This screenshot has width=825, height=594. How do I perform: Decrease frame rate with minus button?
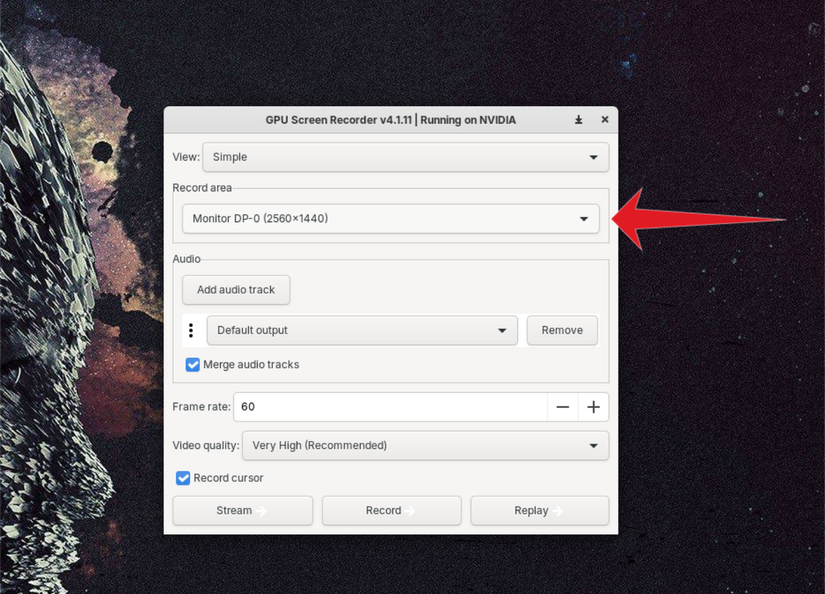point(562,407)
